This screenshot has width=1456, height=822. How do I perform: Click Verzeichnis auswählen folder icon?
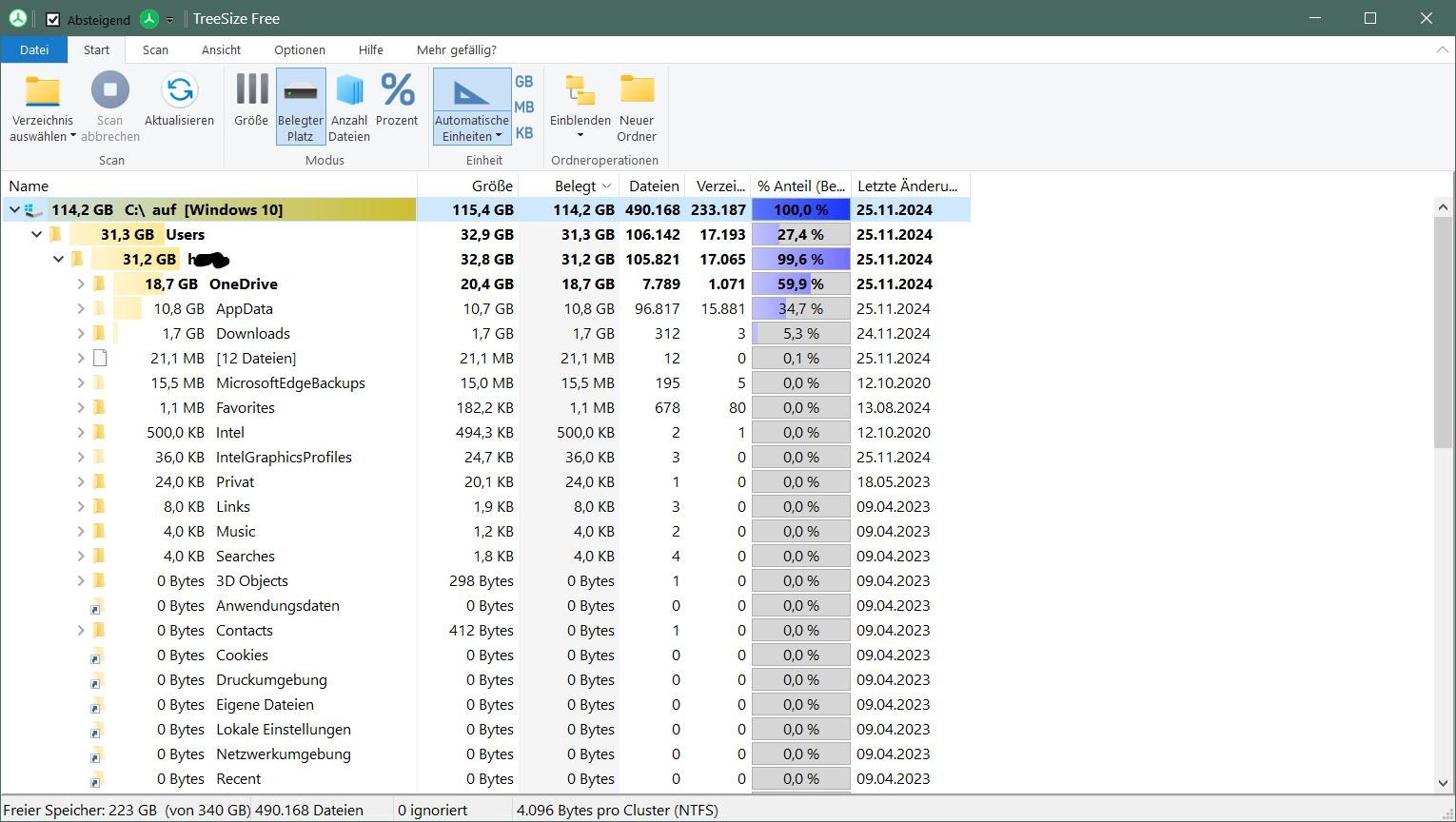point(43,91)
